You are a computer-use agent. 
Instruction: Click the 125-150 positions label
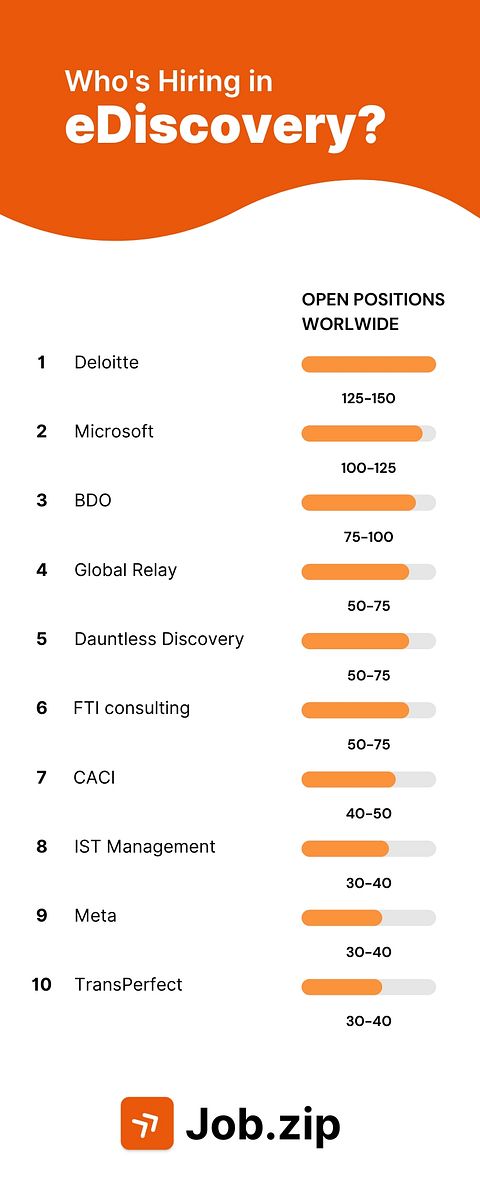(368, 398)
